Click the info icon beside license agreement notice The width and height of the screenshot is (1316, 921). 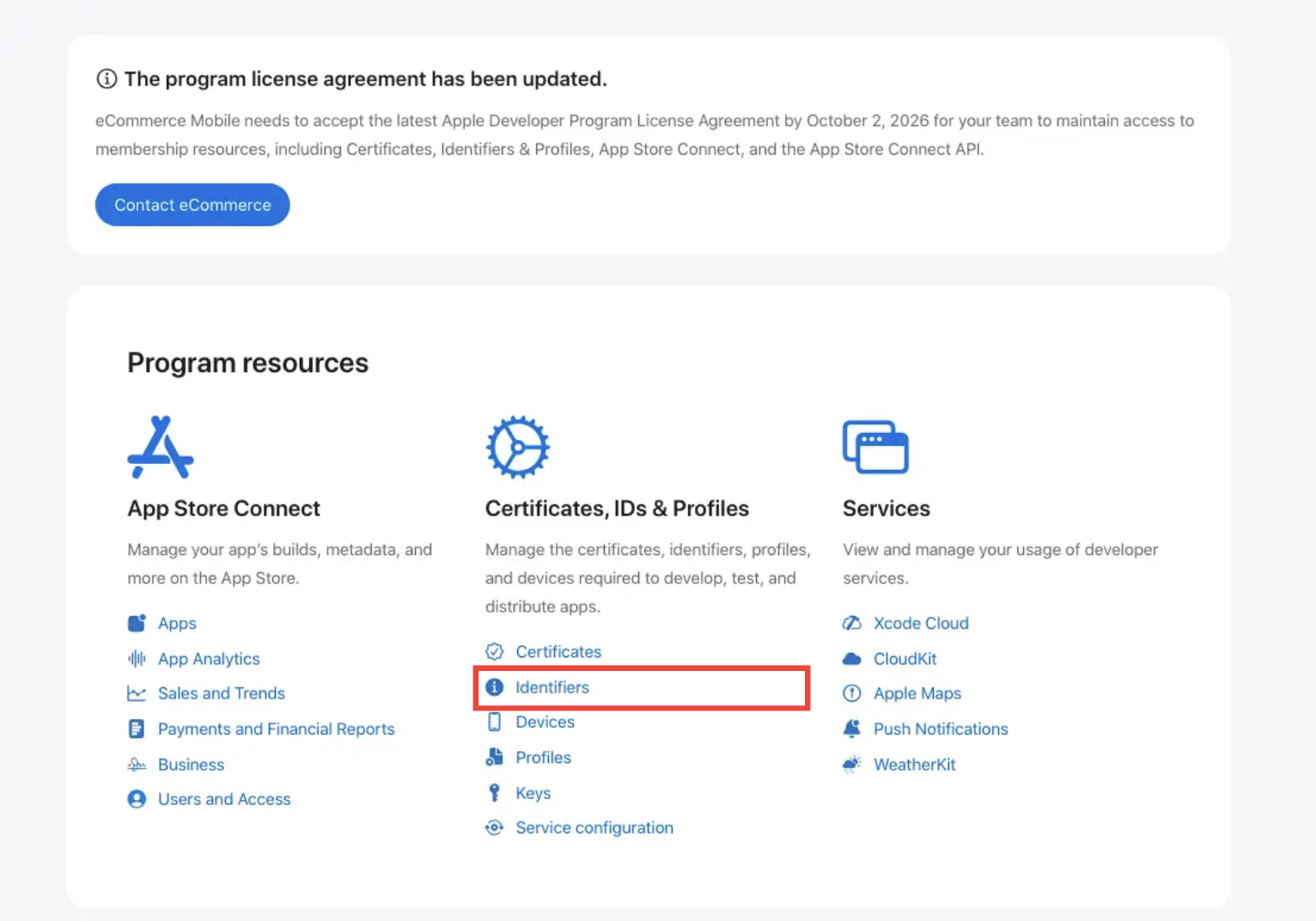click(107, 79)
